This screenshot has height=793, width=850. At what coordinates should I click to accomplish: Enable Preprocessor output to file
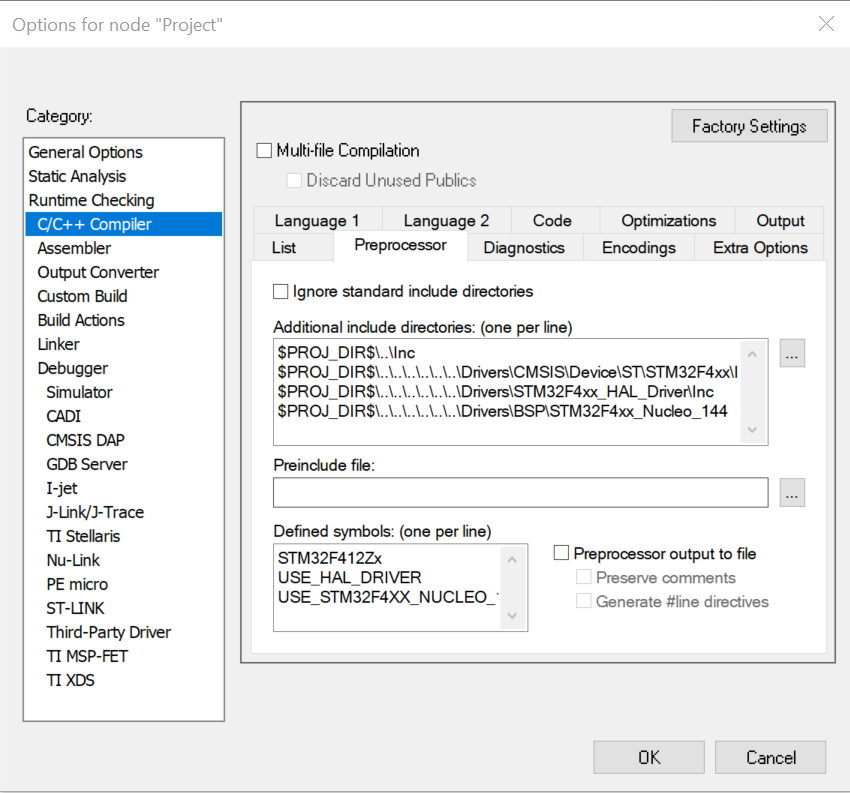[x=562, y=553]
